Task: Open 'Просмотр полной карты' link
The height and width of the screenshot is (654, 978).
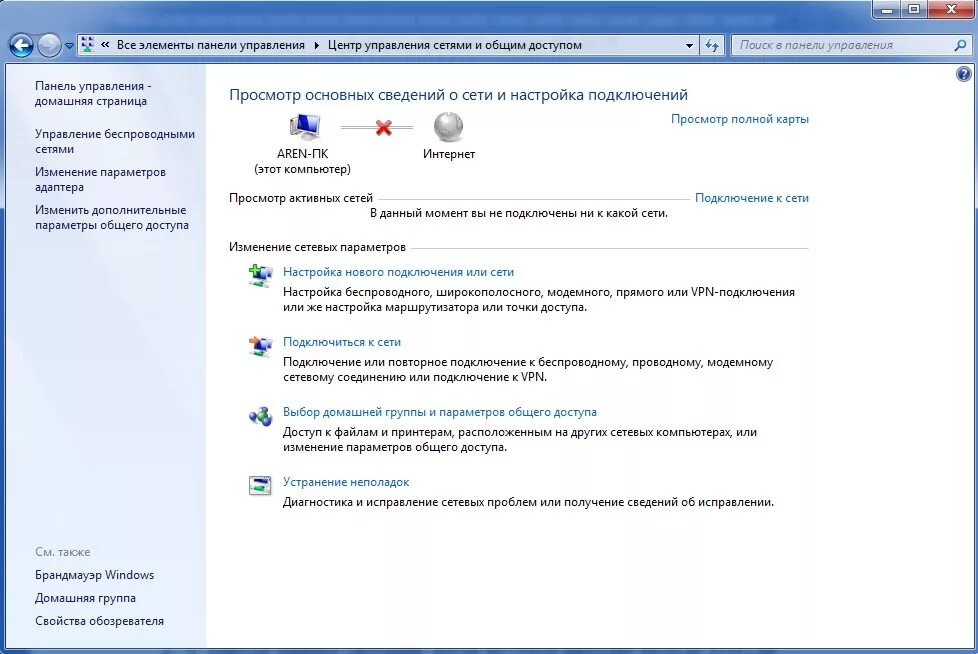Action: 740,119
